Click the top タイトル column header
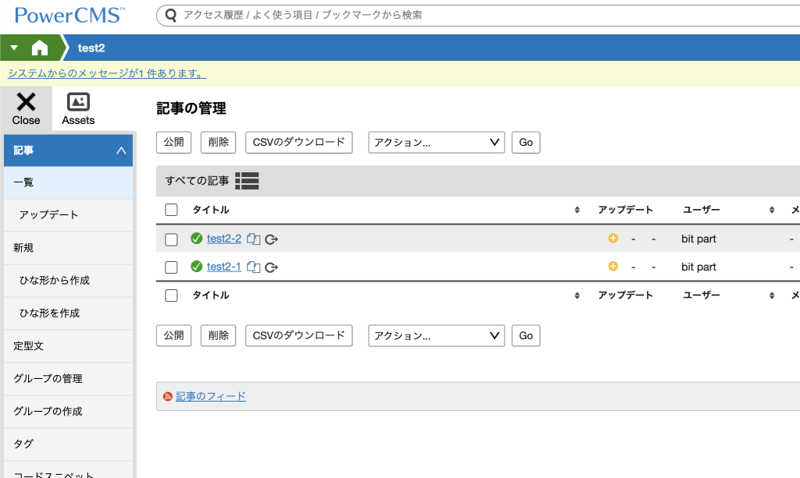The height and width of the screenshot is (478, 800). pos(211,210)
